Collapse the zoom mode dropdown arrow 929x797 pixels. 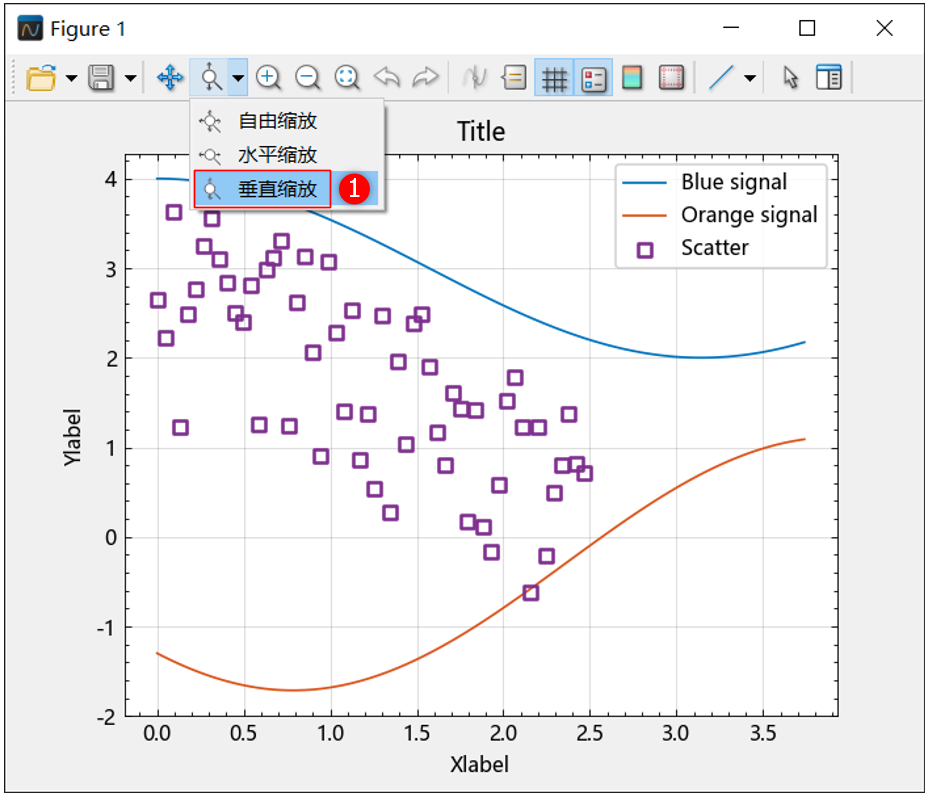coord(237,78)
